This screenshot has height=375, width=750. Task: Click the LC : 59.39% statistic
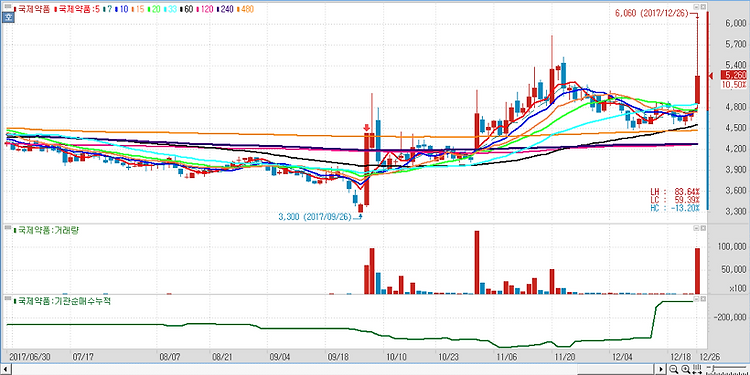[x=675, y=199]
